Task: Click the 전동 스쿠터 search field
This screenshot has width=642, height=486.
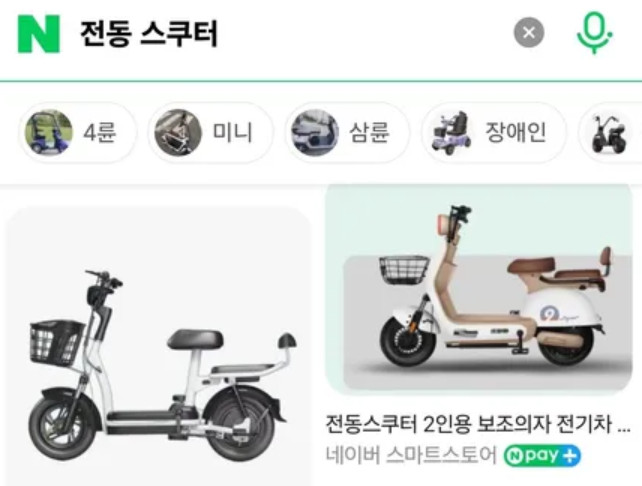Action: click(x=287, y=34)
